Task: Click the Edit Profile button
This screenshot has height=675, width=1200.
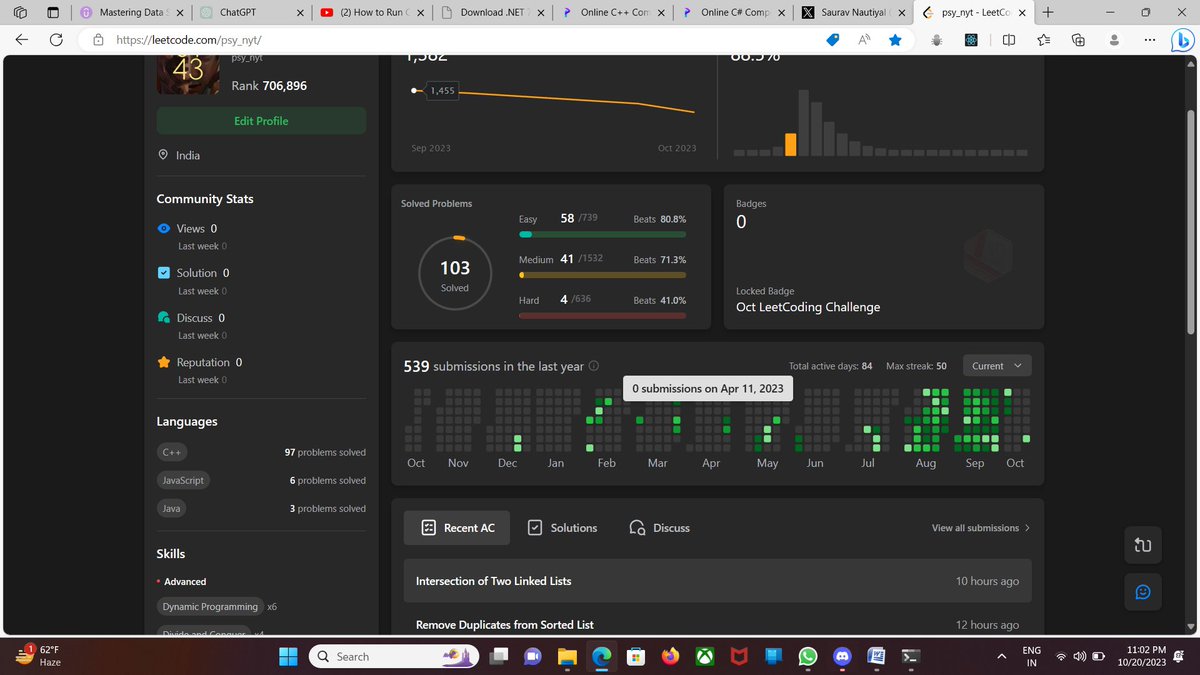Action: (x=261, y=121)
